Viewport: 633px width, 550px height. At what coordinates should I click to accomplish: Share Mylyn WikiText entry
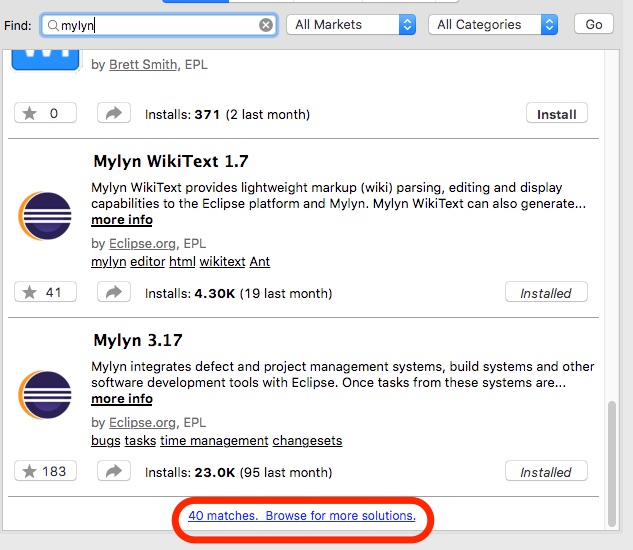[x=114, y=292]
